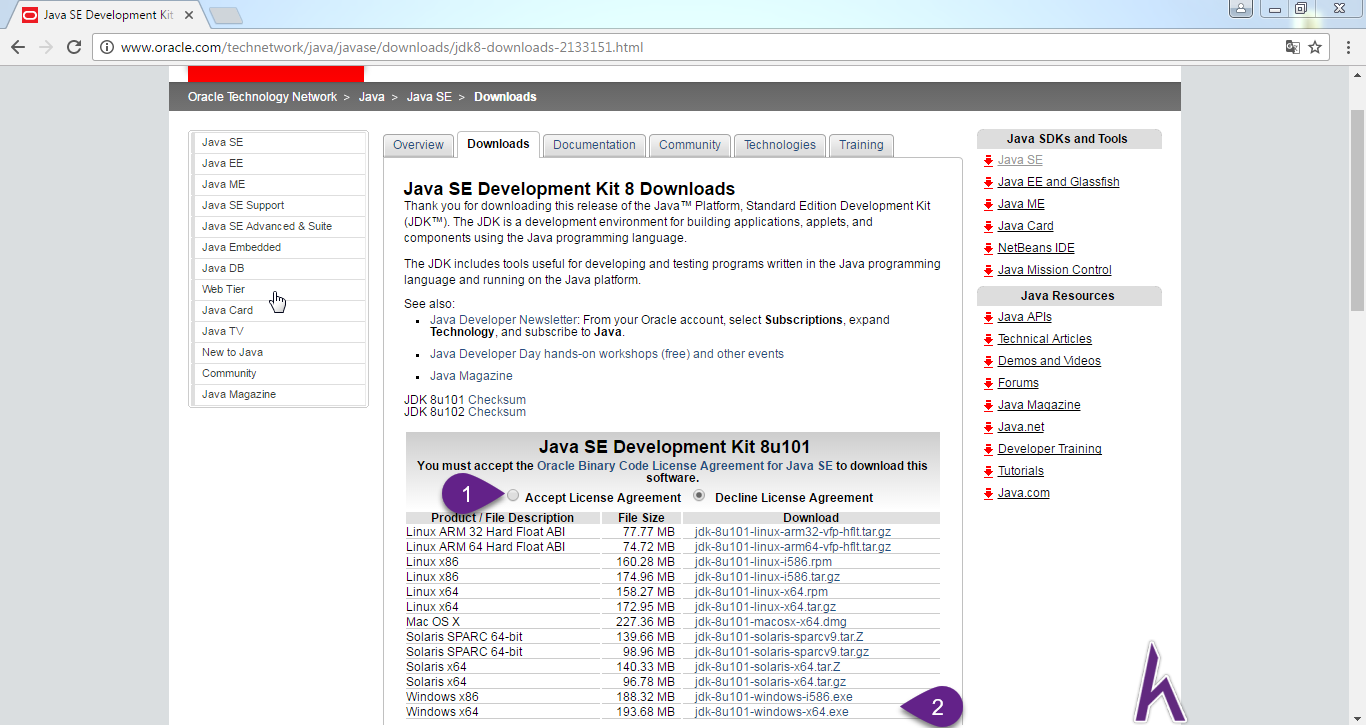Screen dimensions: 1366x728
Task: Click the red arrow icon beside NetBeans IDE
Action: (988, 248)
